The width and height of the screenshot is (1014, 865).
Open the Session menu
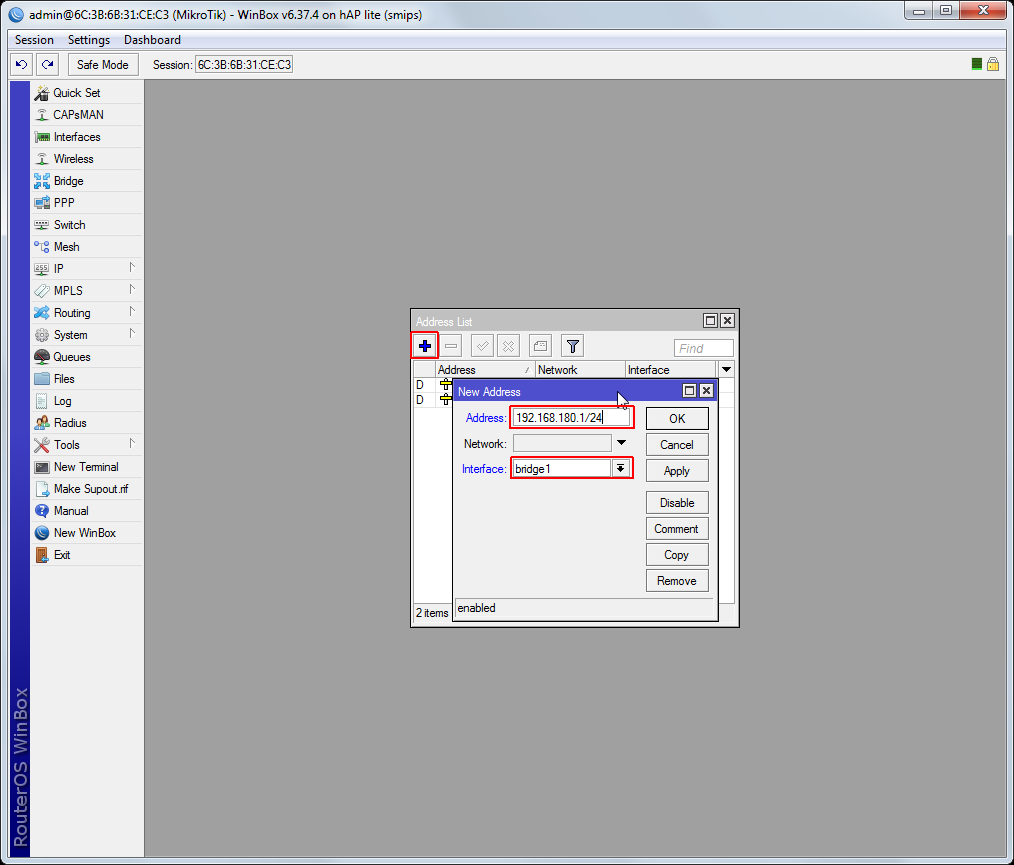(x=34, y=40)
